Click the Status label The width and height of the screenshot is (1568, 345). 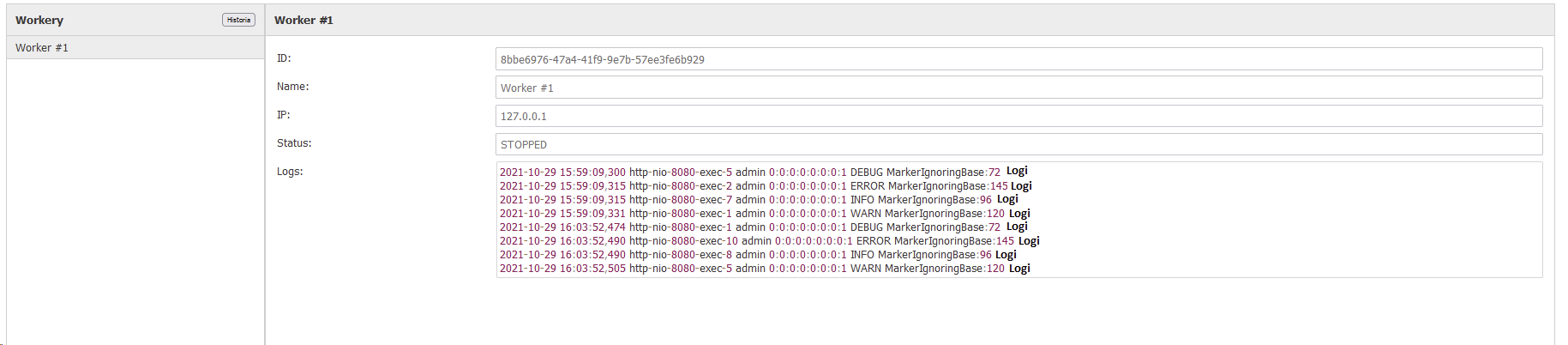coord(294,143)
